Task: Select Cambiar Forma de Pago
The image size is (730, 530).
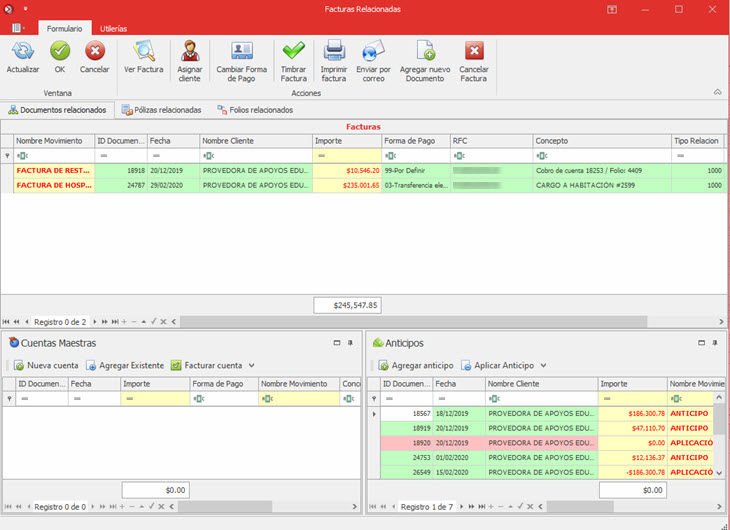Action: pos(242,52)
